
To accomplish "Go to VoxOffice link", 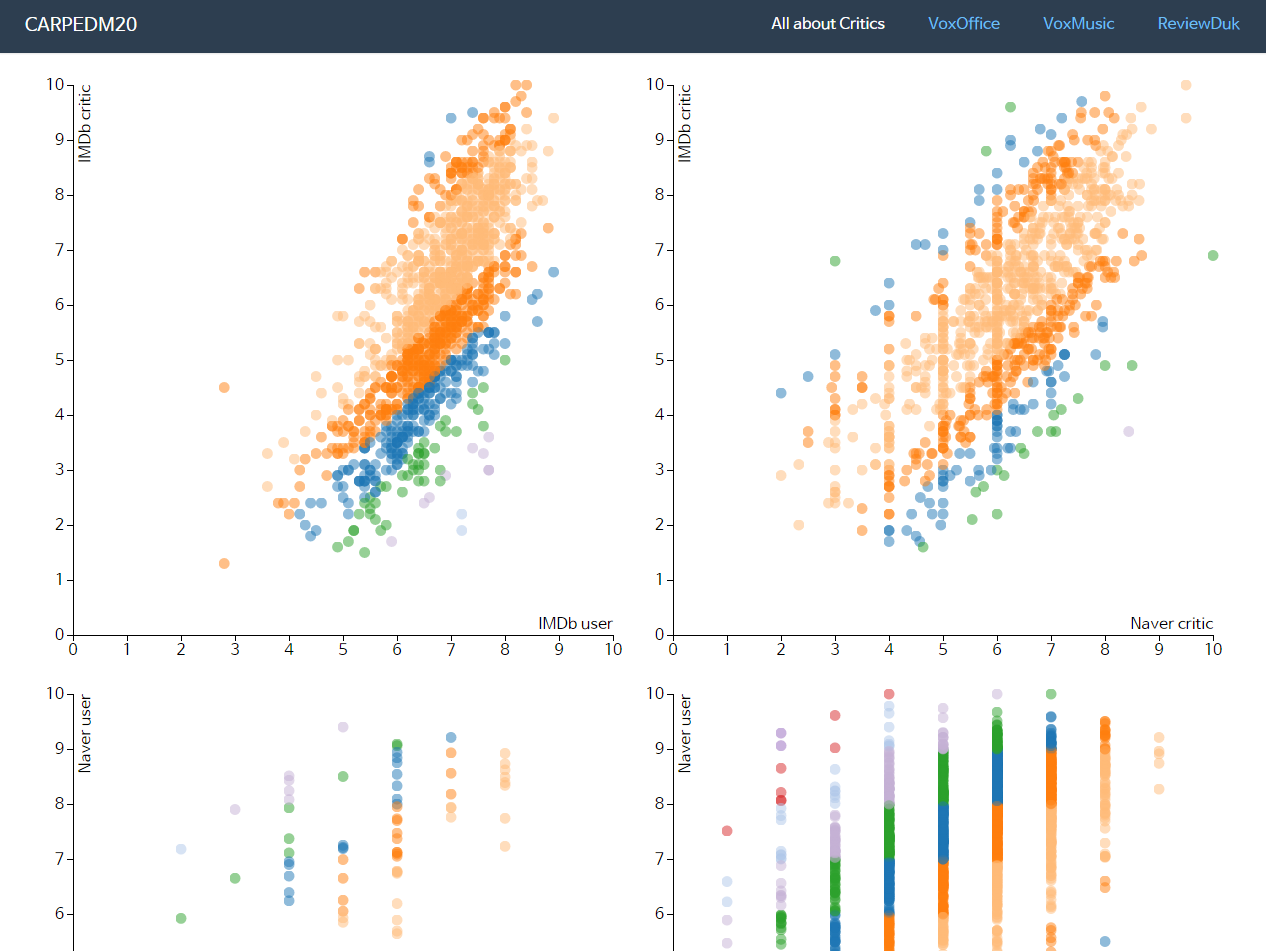I will click(964, 24).
